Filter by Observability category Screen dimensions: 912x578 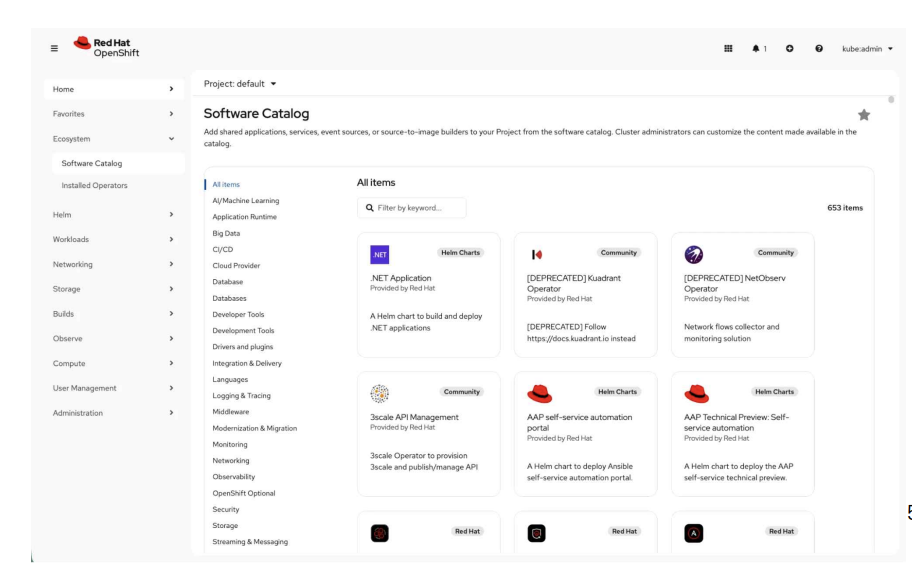click(233, 477)
